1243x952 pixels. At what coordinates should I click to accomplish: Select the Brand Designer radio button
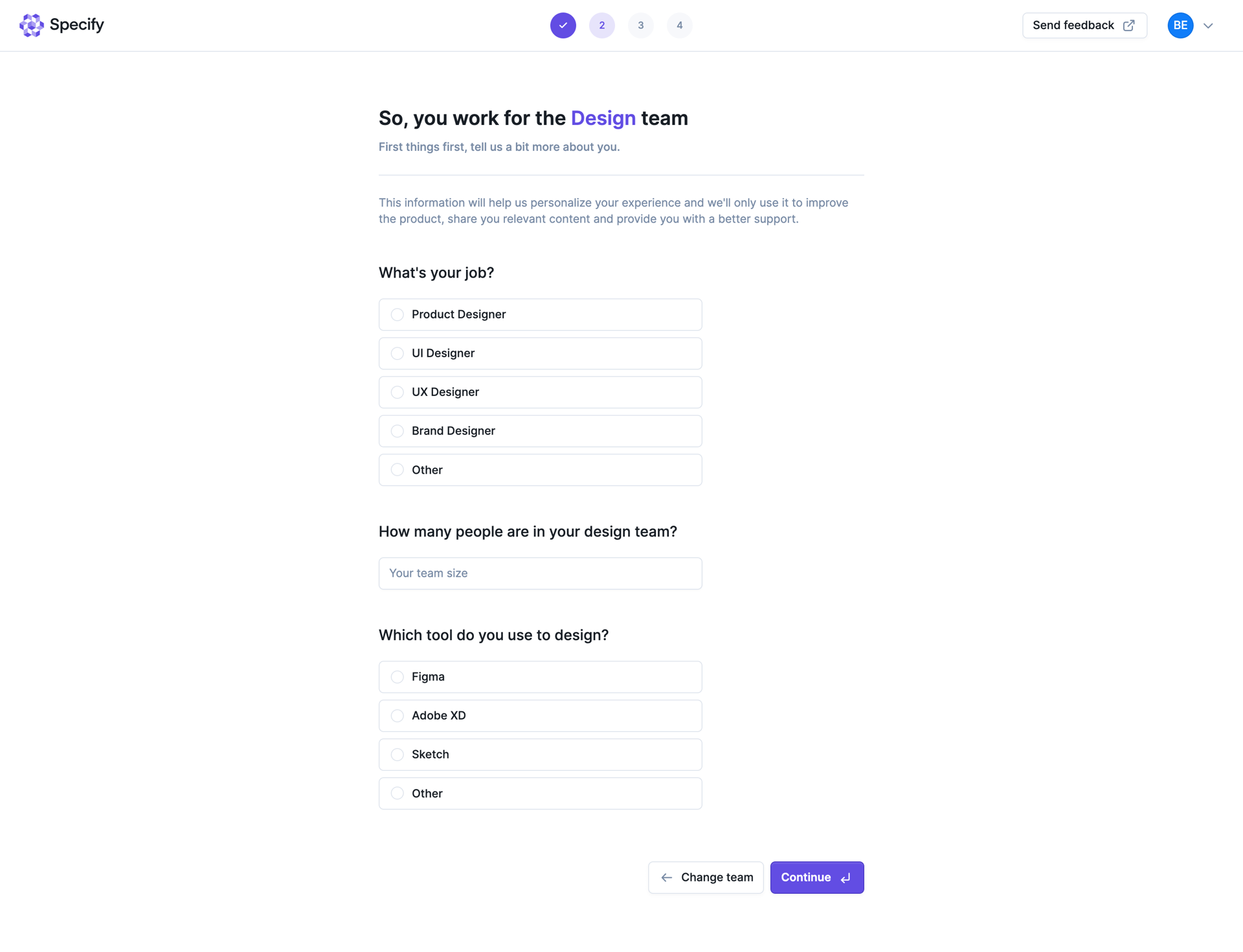pyautogui.click(x=397, y=431)
